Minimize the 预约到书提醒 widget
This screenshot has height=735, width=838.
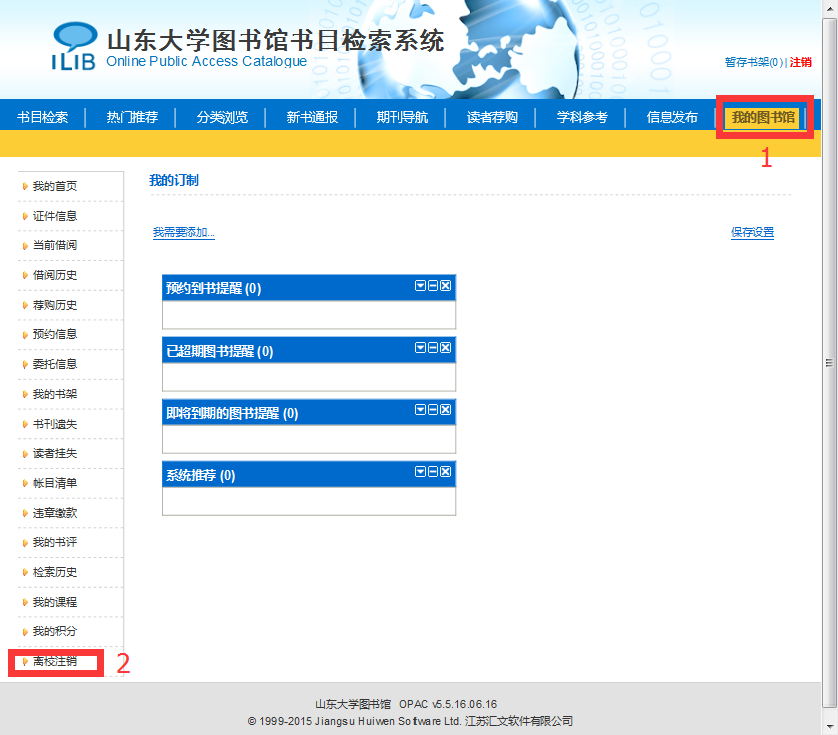coord(433,286)
